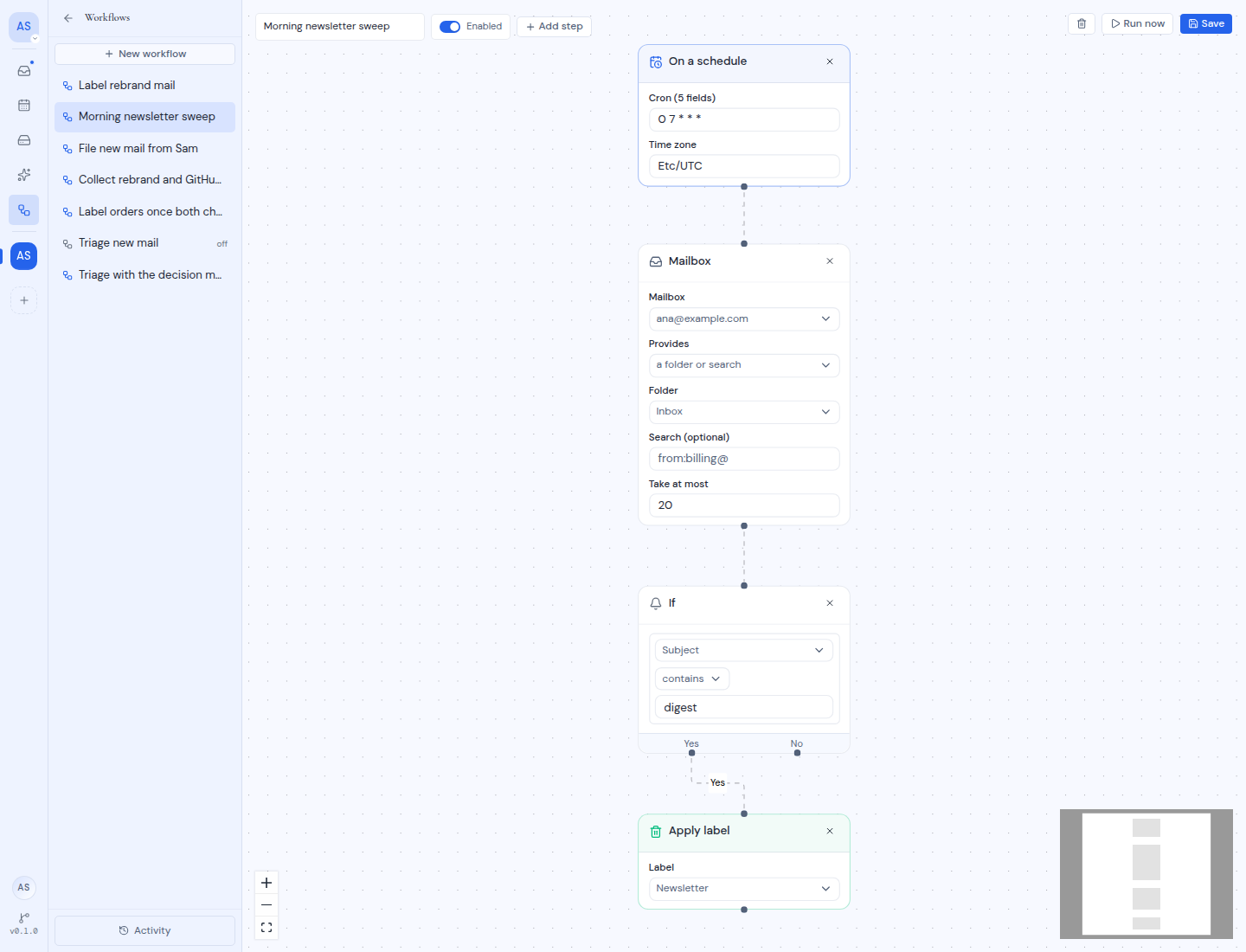
Task: Save the workflow
Action: [x=1206, y=23]
